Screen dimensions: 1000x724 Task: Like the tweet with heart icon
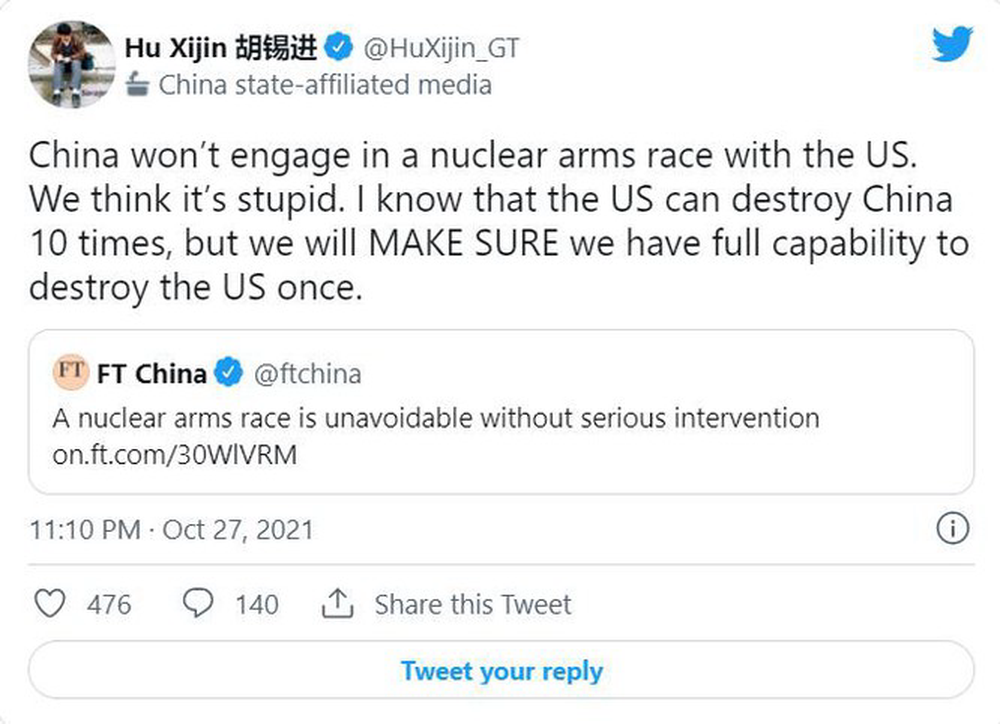[50, 604]
